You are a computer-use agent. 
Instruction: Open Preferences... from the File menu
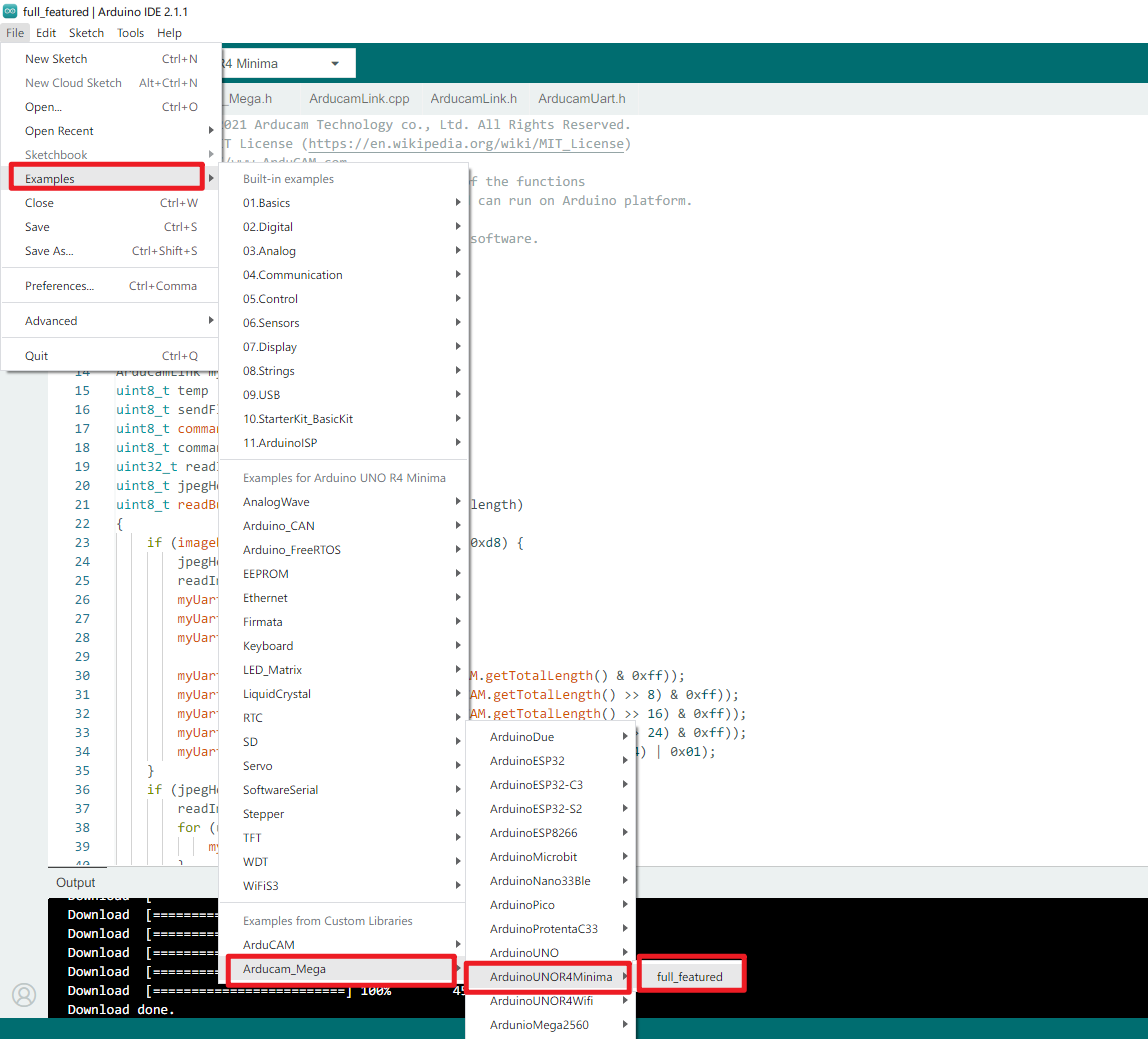pyautogui.click(x=111, y=286)
